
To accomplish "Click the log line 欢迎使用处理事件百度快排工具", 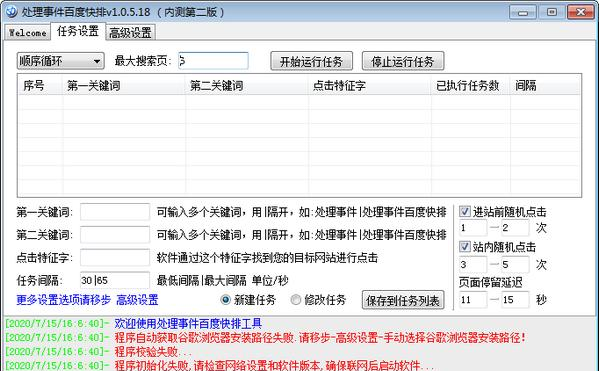I will point(188,324).
